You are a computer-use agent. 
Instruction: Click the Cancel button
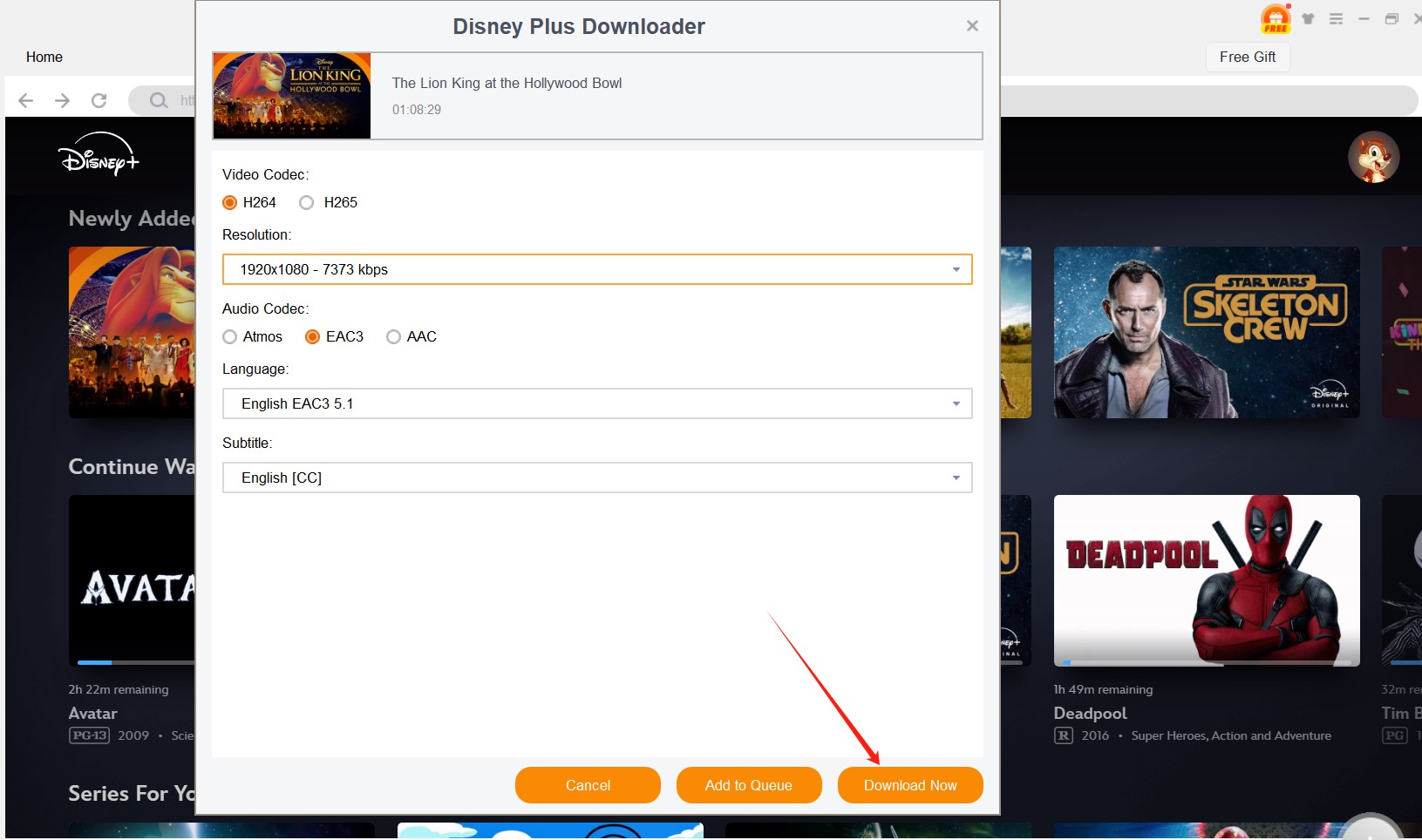tap(588, 785)
